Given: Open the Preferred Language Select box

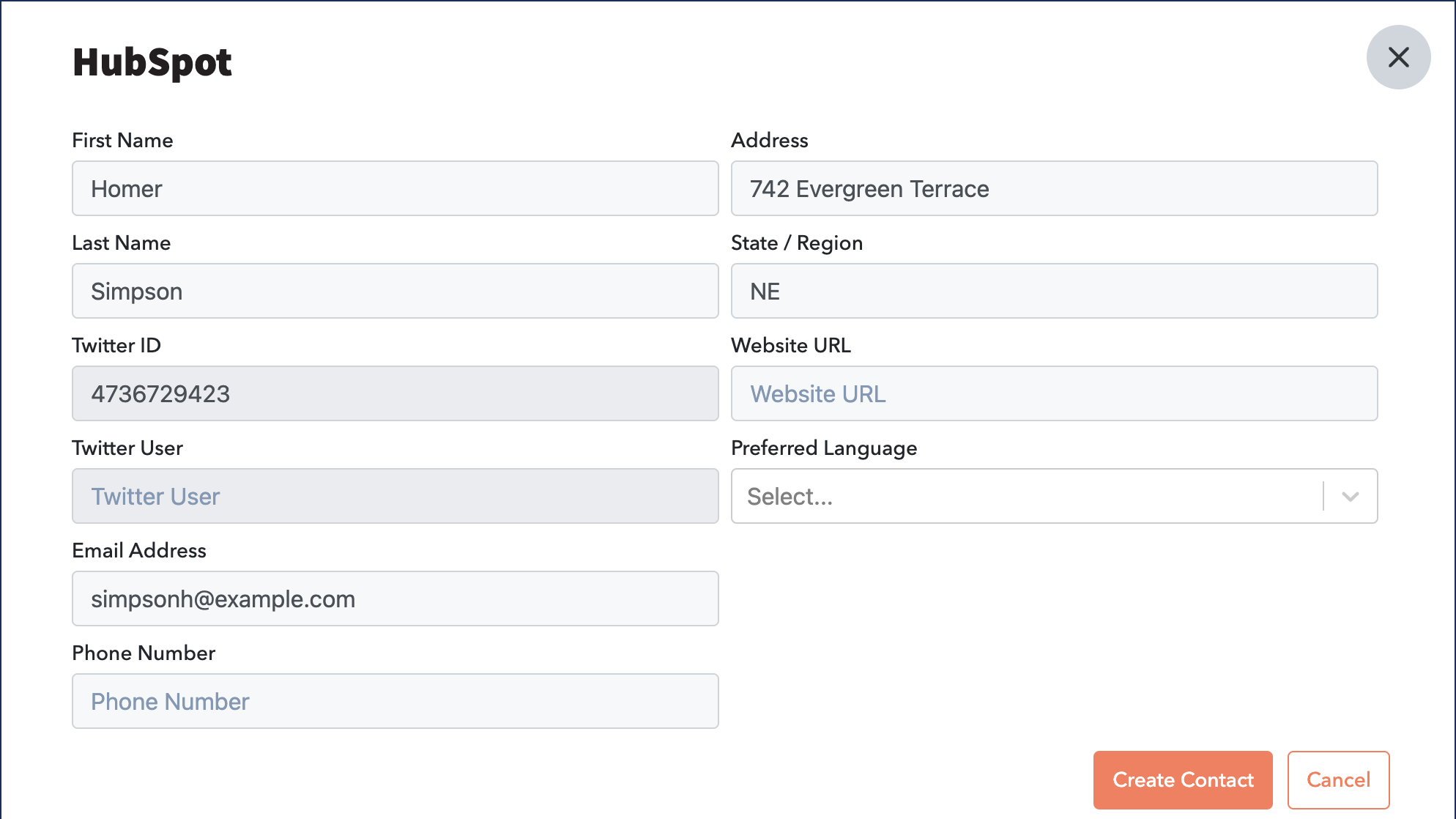Looking at the screenshot, I should click(x=1025, y=497).
